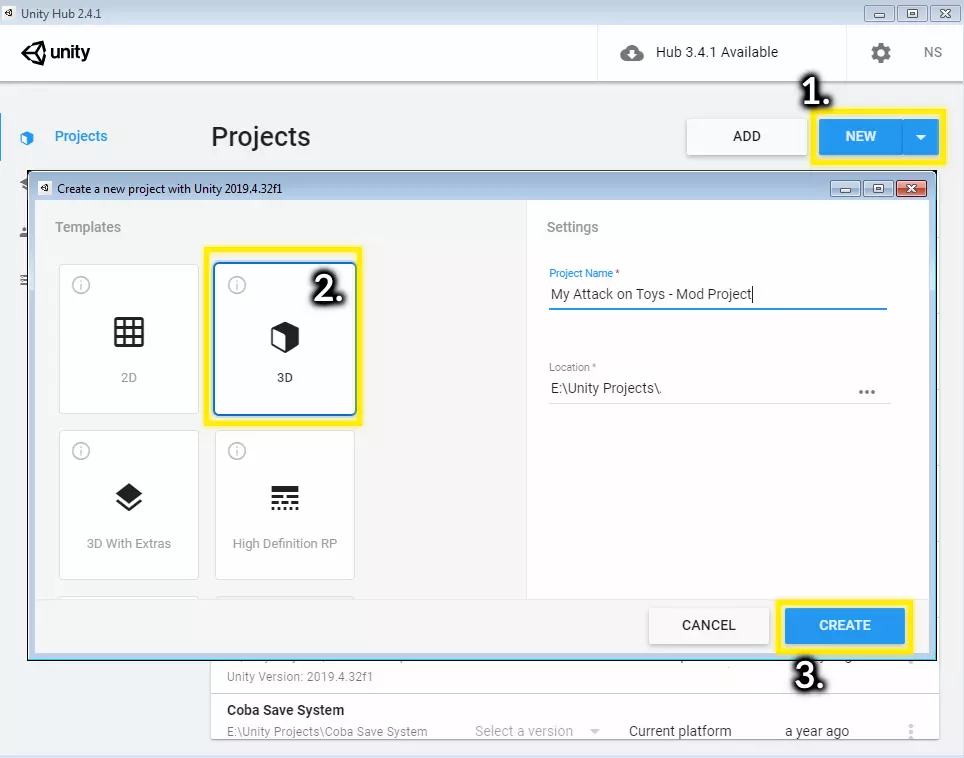This screenshot has height=758, width=964.
Task: Expand the NEW button version dropdown arrow
Action: (920, 137)
